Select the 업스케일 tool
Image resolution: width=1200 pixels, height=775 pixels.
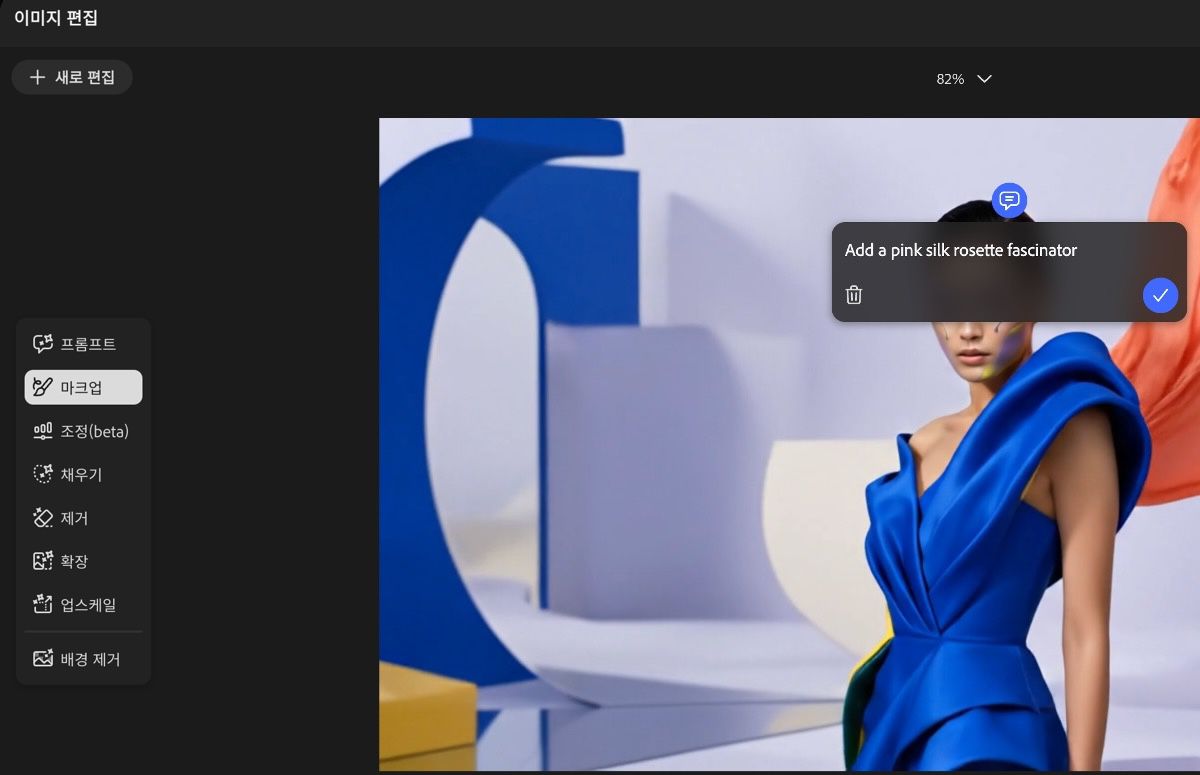point(84,605)
